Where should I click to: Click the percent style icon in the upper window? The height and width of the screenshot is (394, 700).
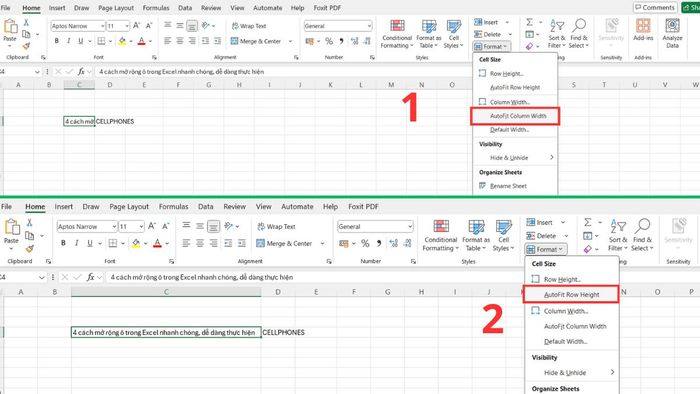[329, 41]
